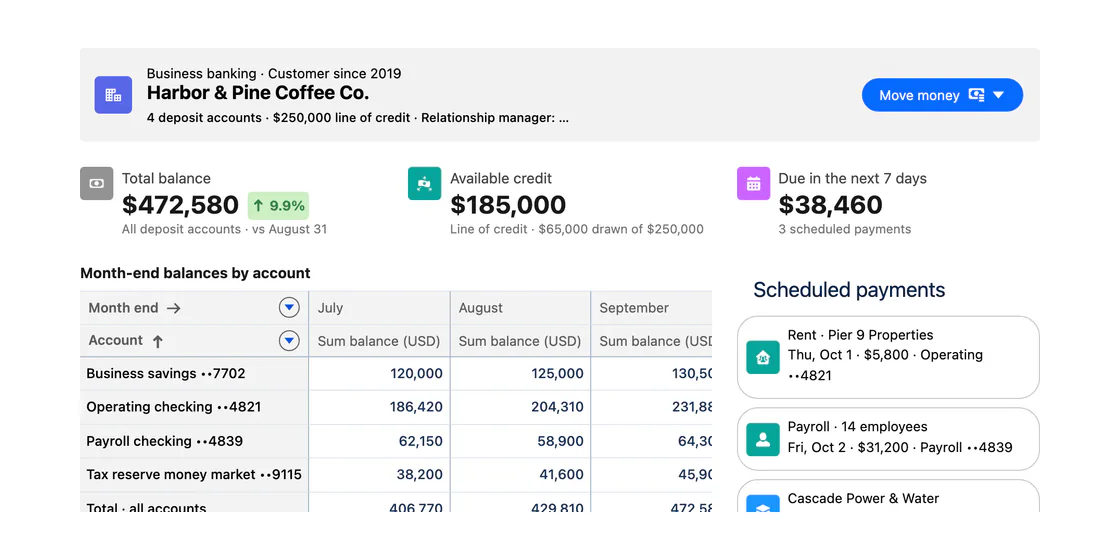Click the Month-end balances by account heading

click(x=195, y=273)
